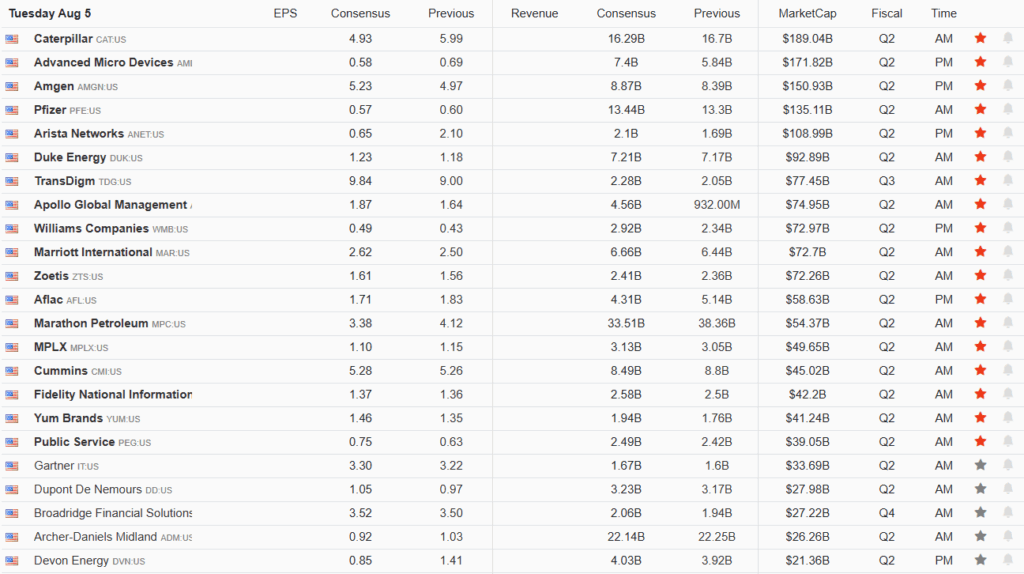
Task: Enable bell alert for Devon Energy
Action: pyautogui.click(x=1008, y=561)
